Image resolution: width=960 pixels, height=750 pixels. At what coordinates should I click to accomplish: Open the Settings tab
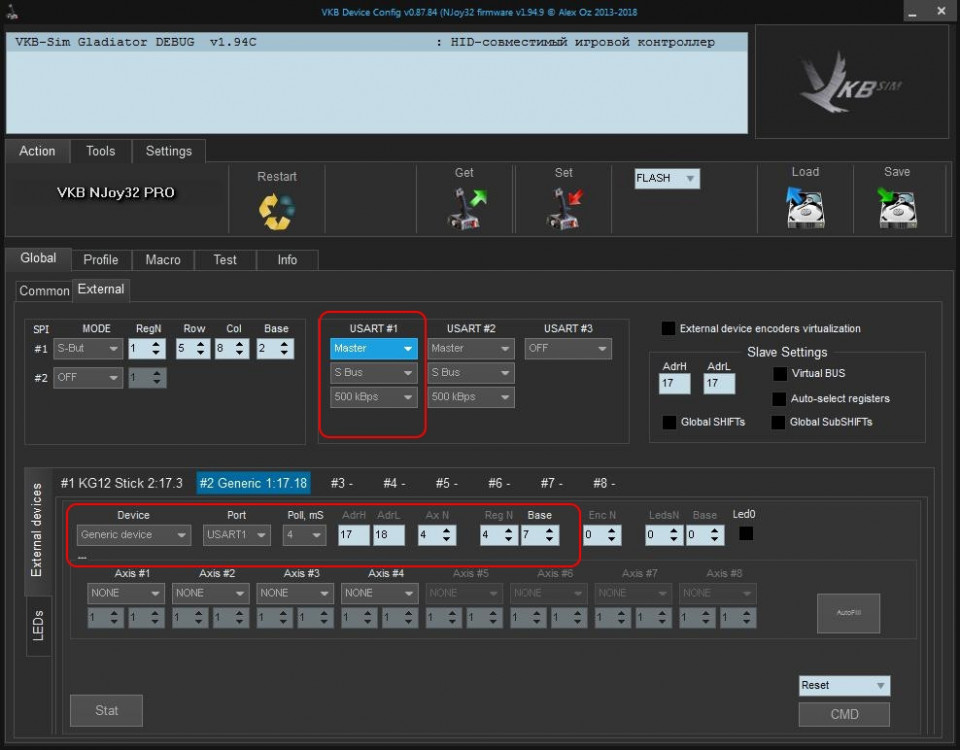point(168,151)
